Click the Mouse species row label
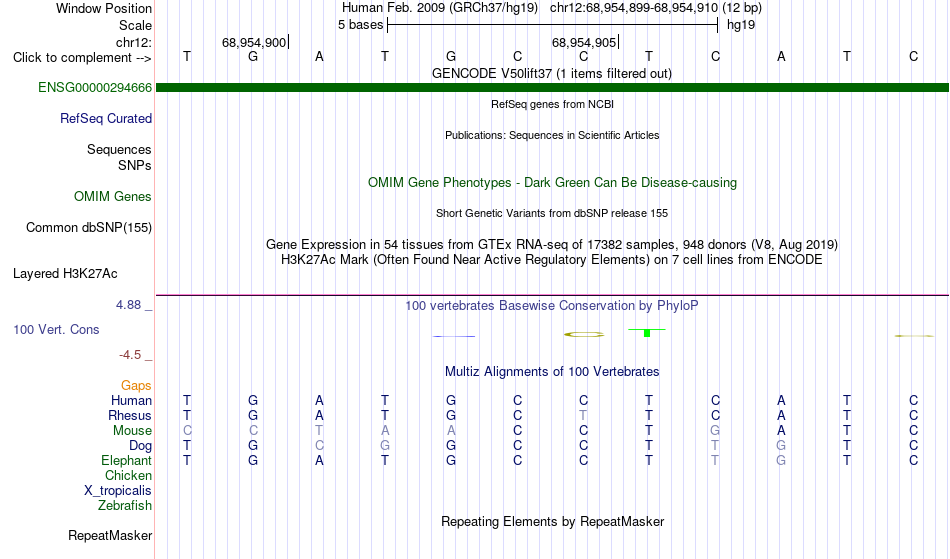The height and width of the screenshot is (559, 950). [132, 431]
